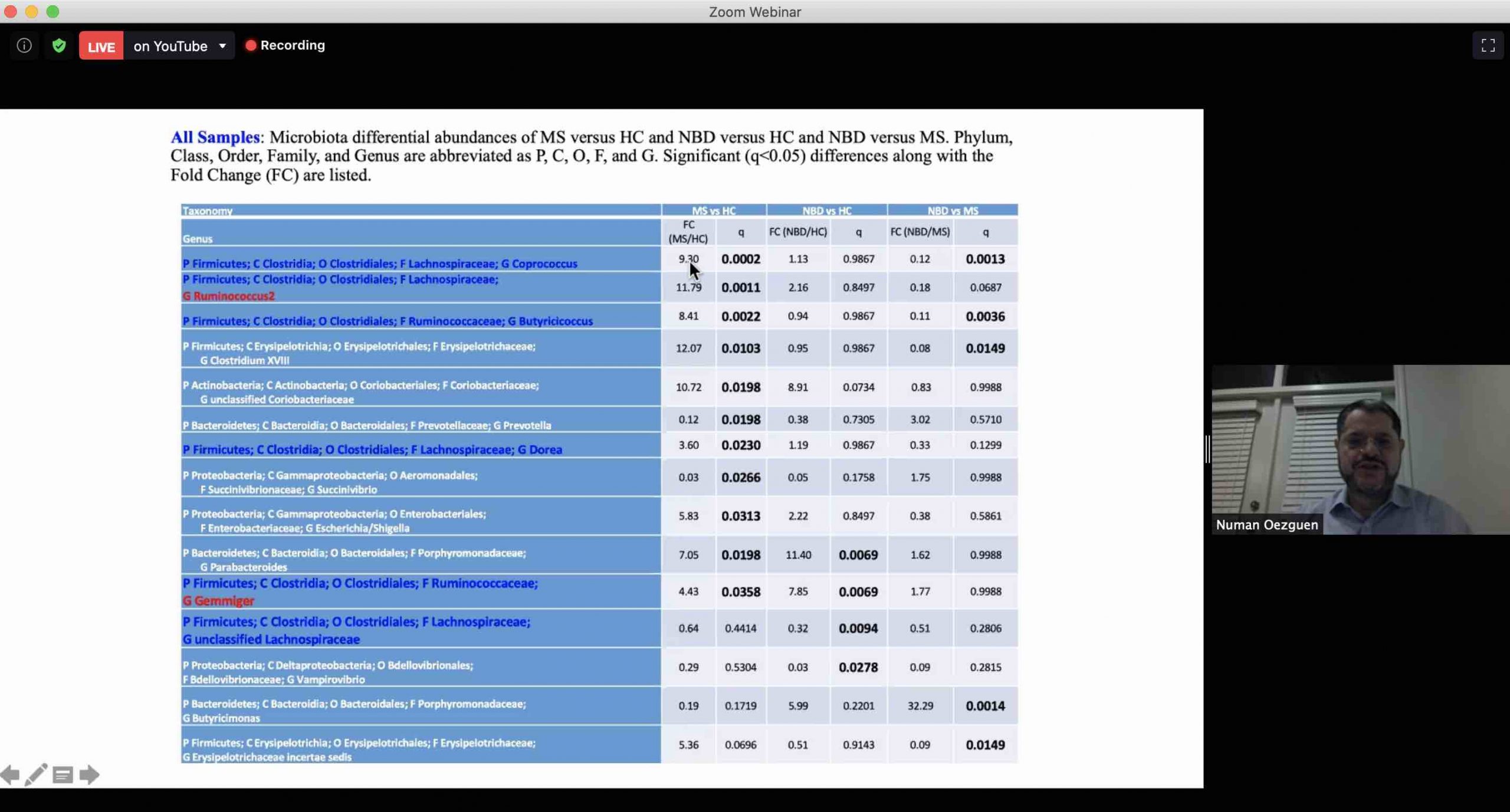The height and width of the screenshot is (812, 1510).
Task: Select the G Coprococcus taxonomy row
Action: pyautogui.click(x=421, y=259)
